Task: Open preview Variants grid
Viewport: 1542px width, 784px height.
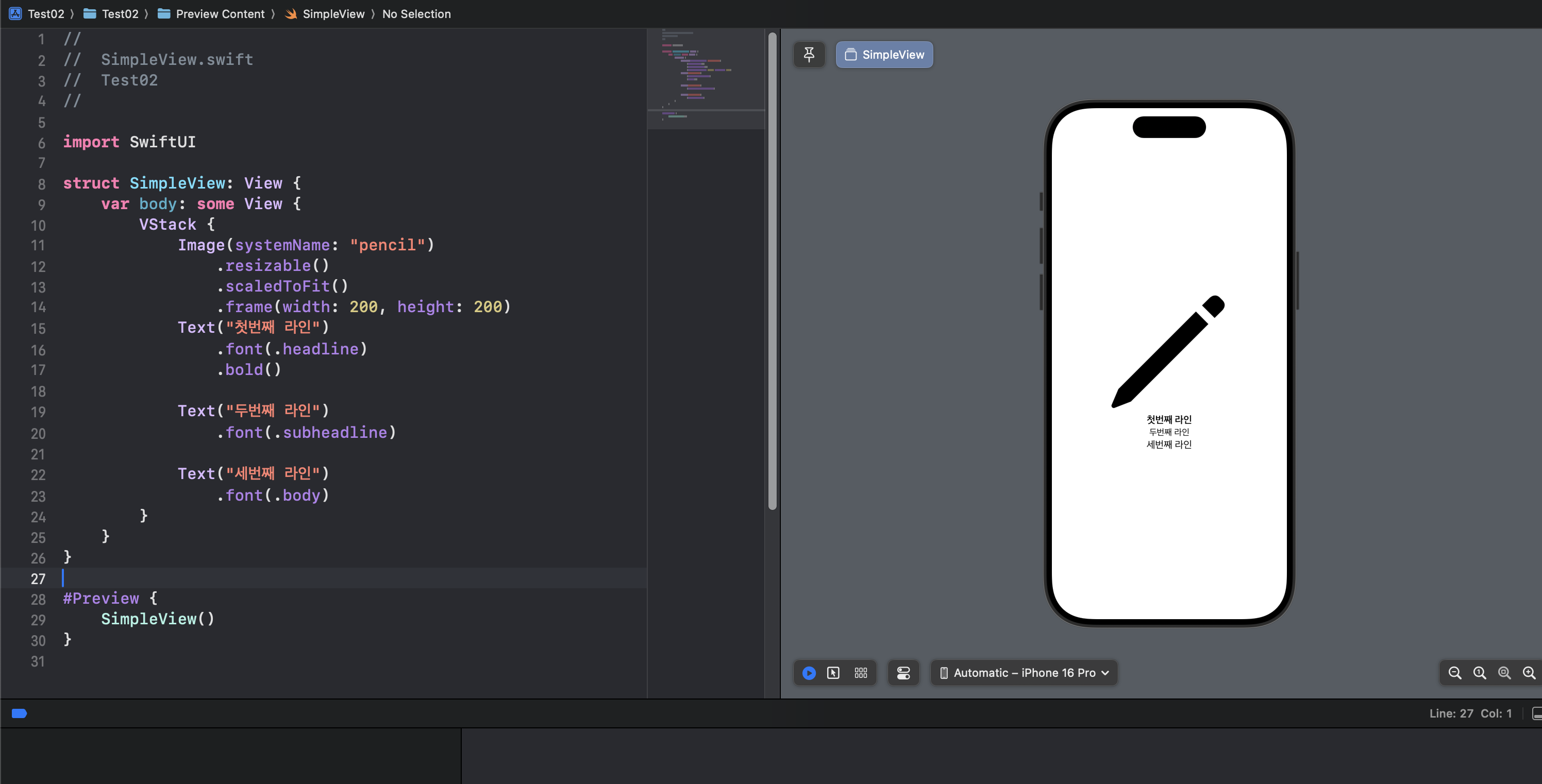Action: (x=861, y=673)
